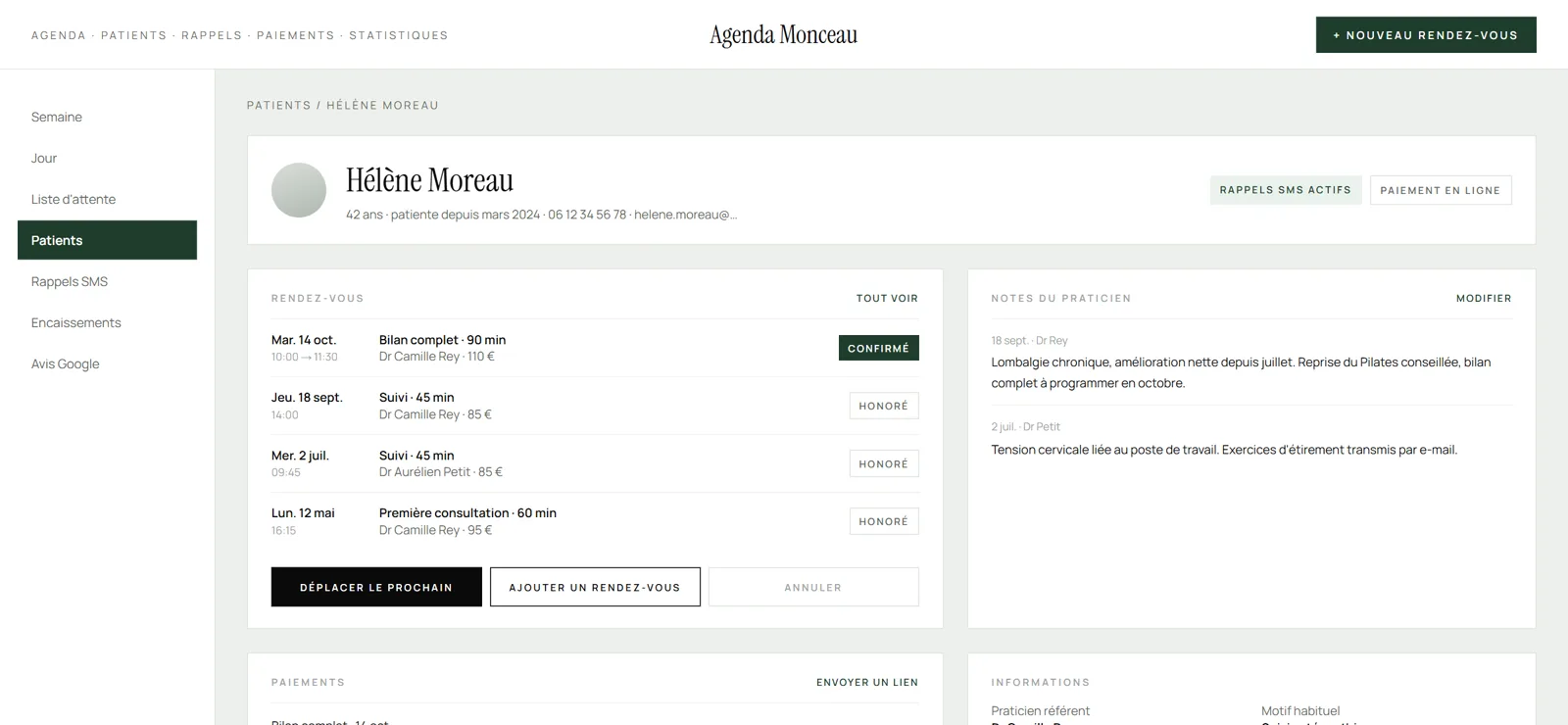Click Envoyer un lien in the Paiements card

867,682
